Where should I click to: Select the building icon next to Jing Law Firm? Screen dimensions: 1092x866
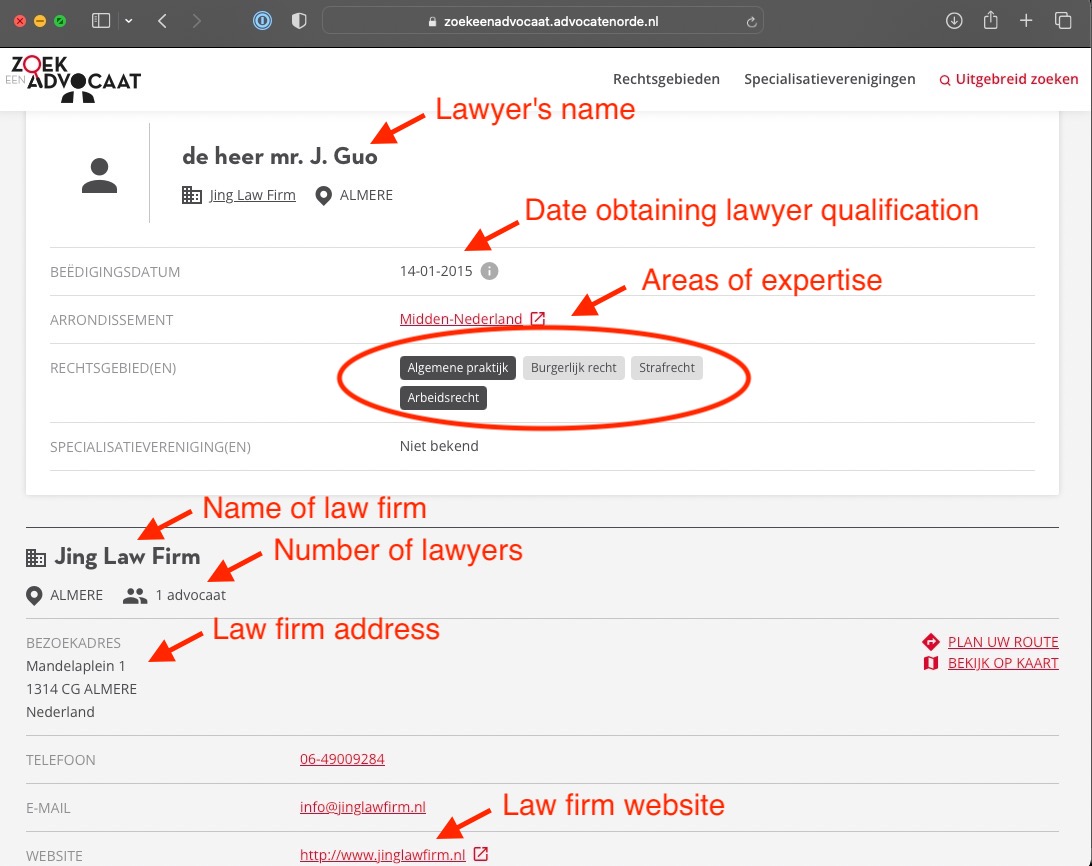point(36,556)
